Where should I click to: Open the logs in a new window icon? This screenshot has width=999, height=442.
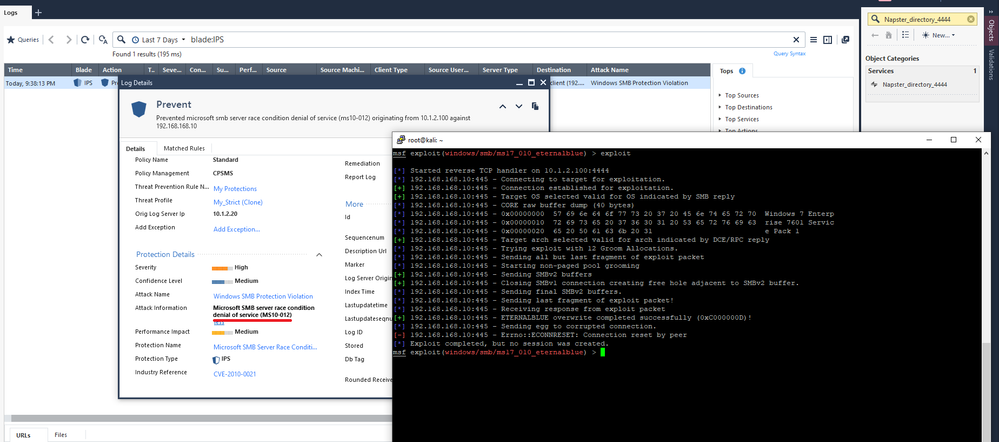click(x=845, y=39)
